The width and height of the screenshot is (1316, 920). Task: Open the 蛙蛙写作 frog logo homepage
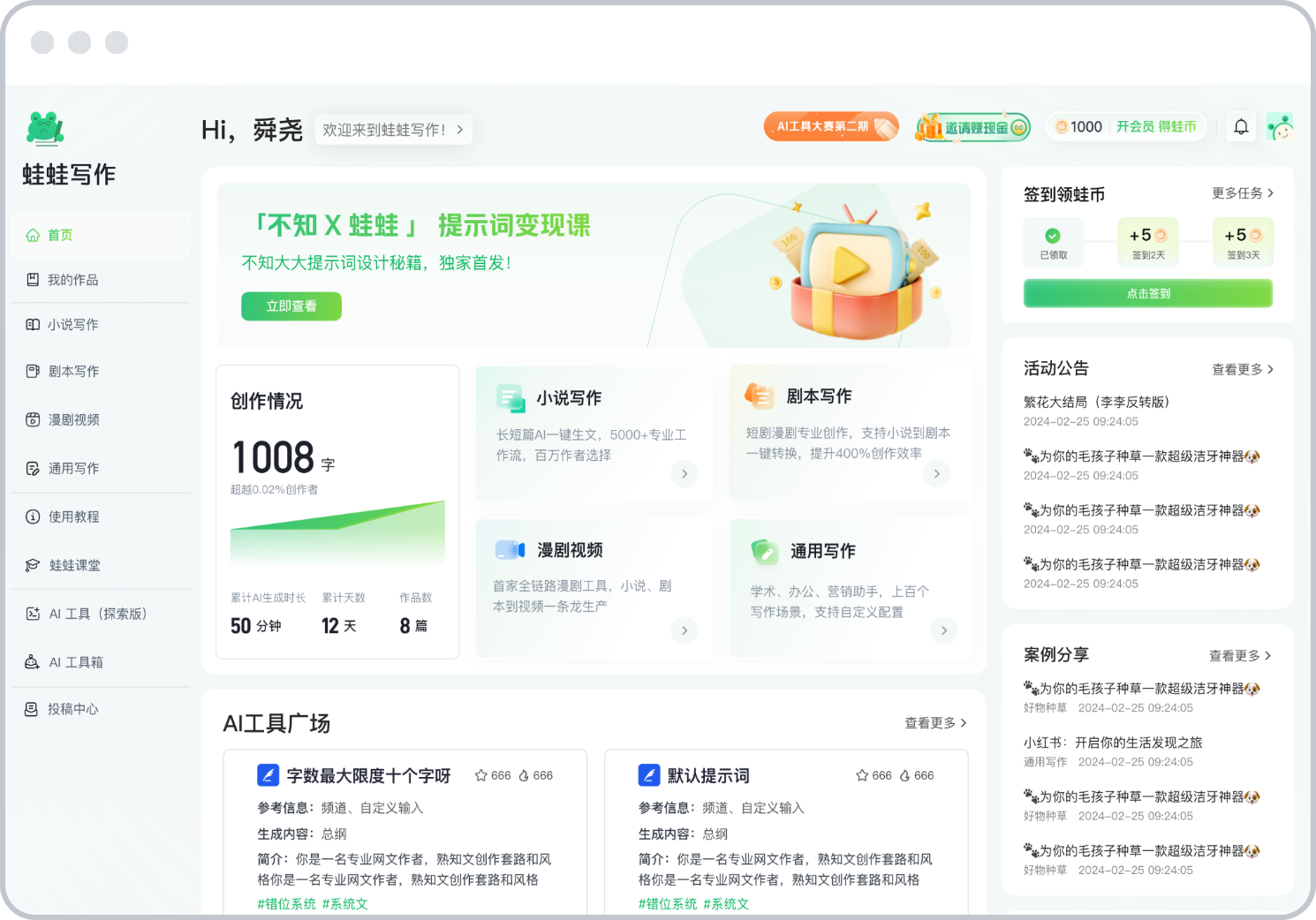(x=46, y=128)
